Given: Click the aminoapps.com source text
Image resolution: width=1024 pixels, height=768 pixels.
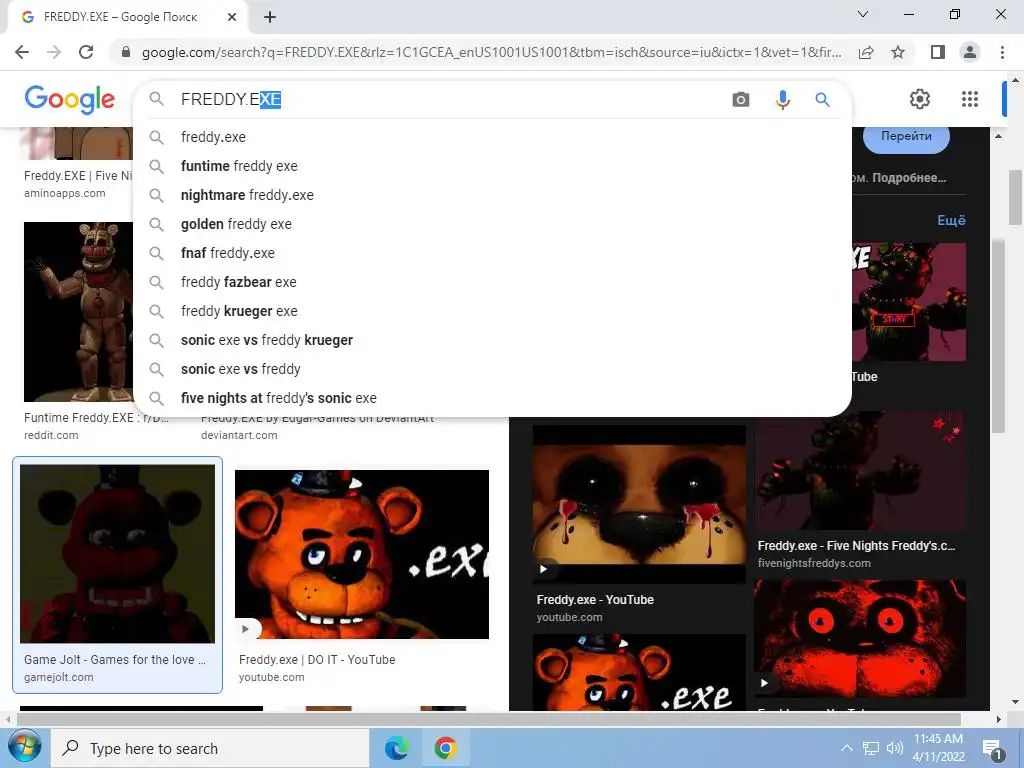Looking at the screenshot, I should coord(65,193).
